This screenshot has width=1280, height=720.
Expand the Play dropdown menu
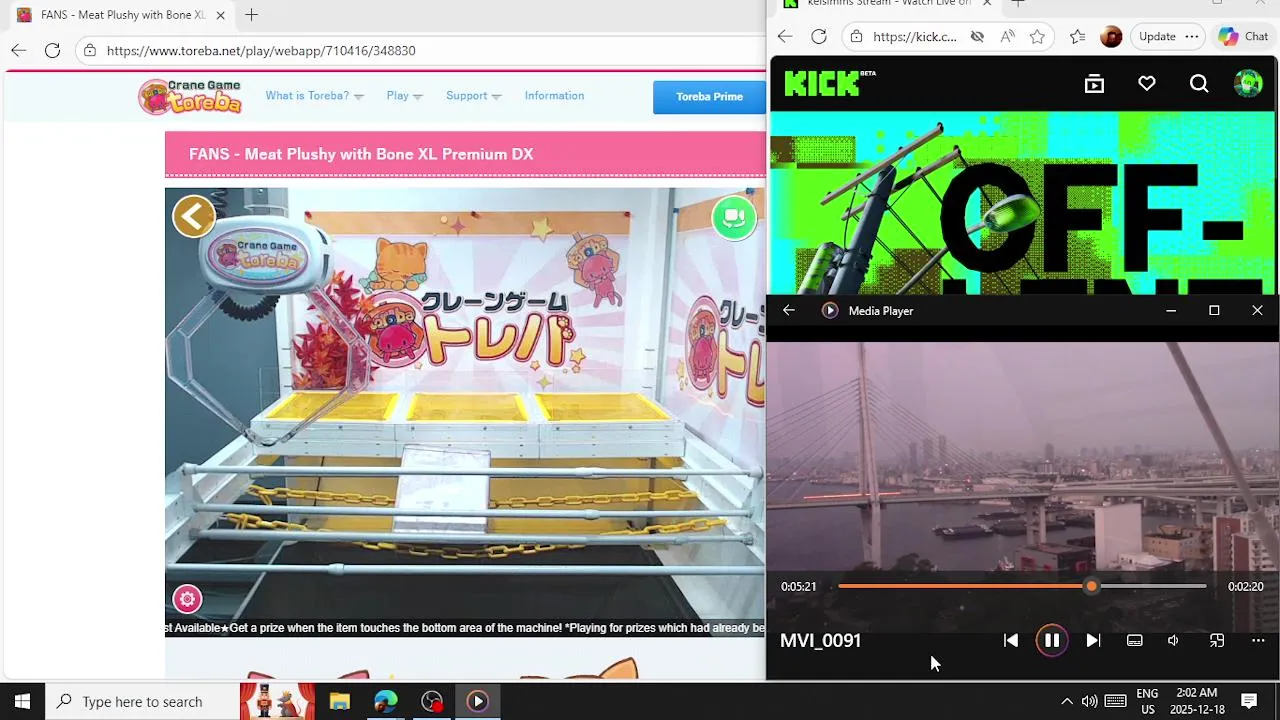click(404, 96)
